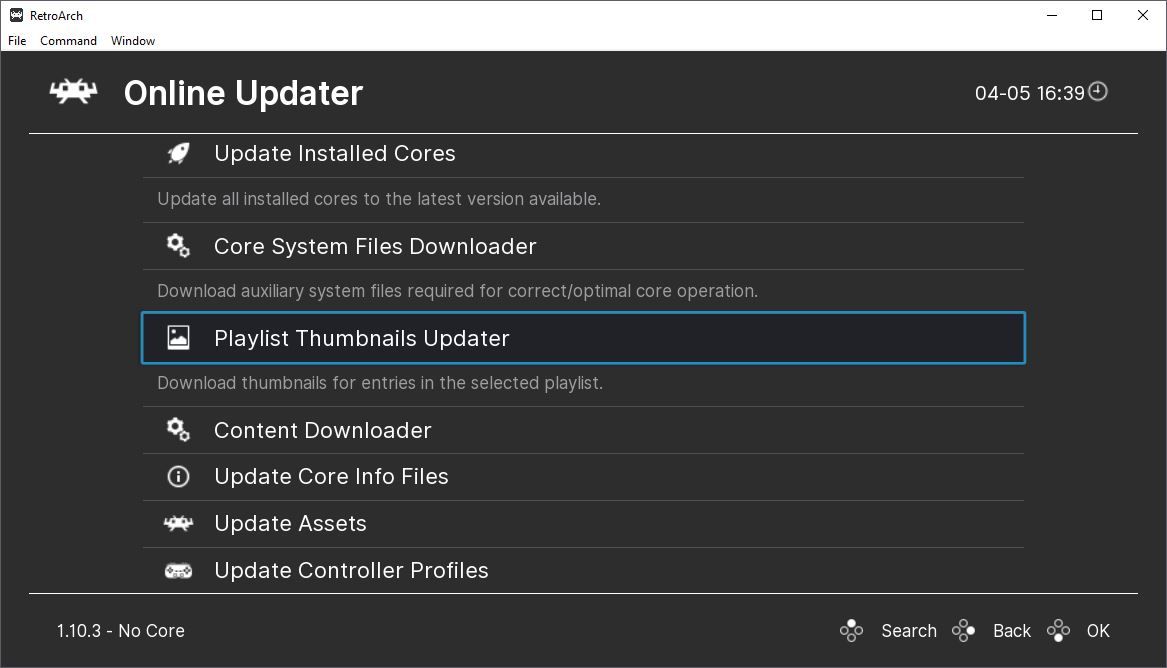Open the File menu
The image size is (1167, 668).
17,41
